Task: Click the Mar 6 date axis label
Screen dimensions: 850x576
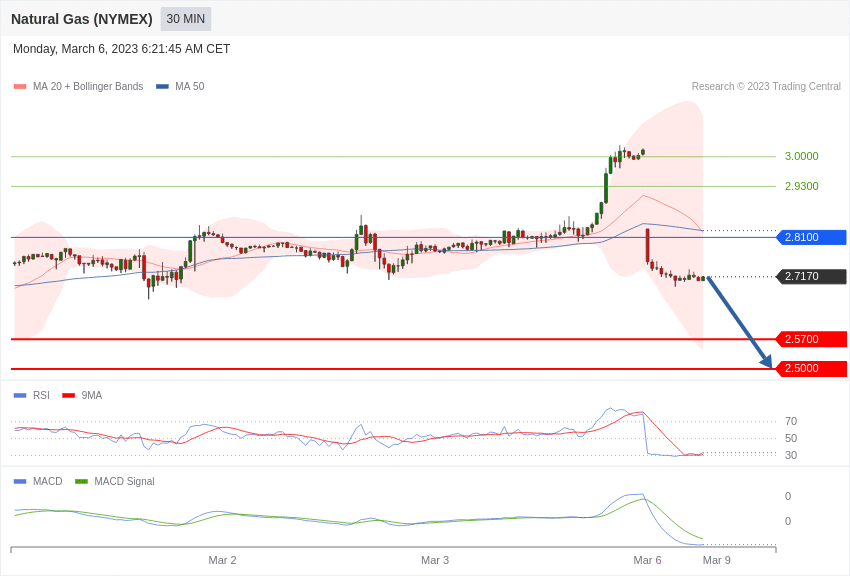Action: click(647, 560)
